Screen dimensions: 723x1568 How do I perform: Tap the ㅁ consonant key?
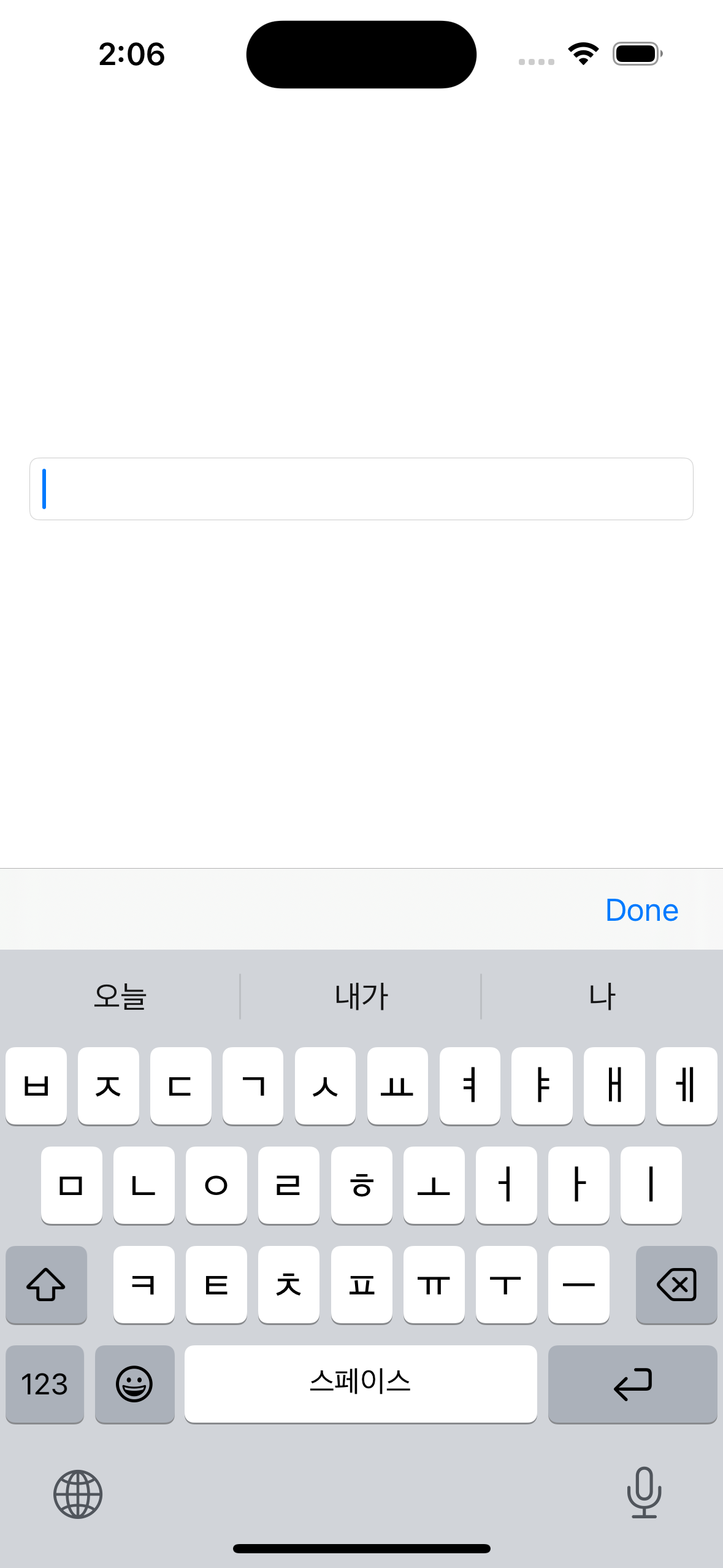click(72, 1185)
